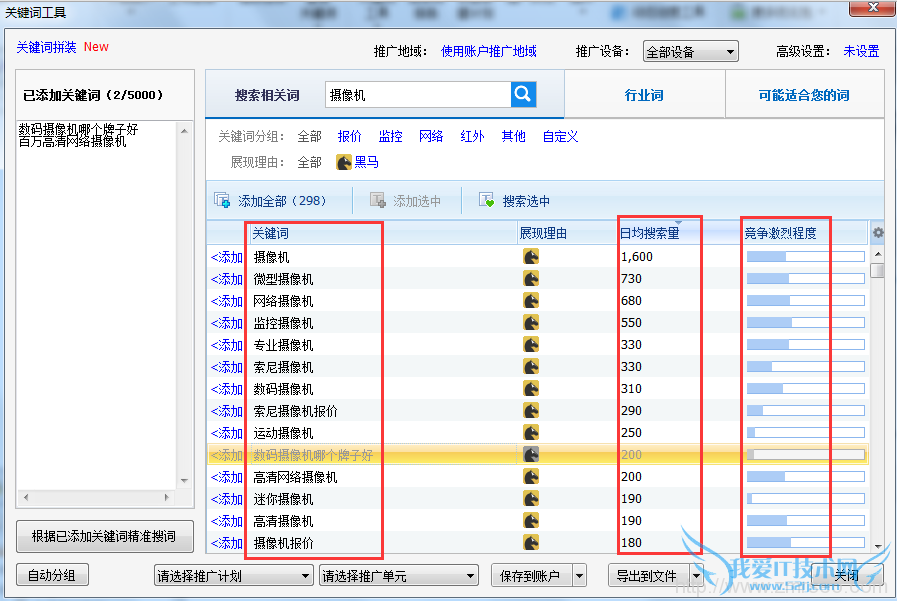Expand the 请选择推广计划 dropdown
The width and height of the screenshot is (897, 601).
[x=233, y=576]
